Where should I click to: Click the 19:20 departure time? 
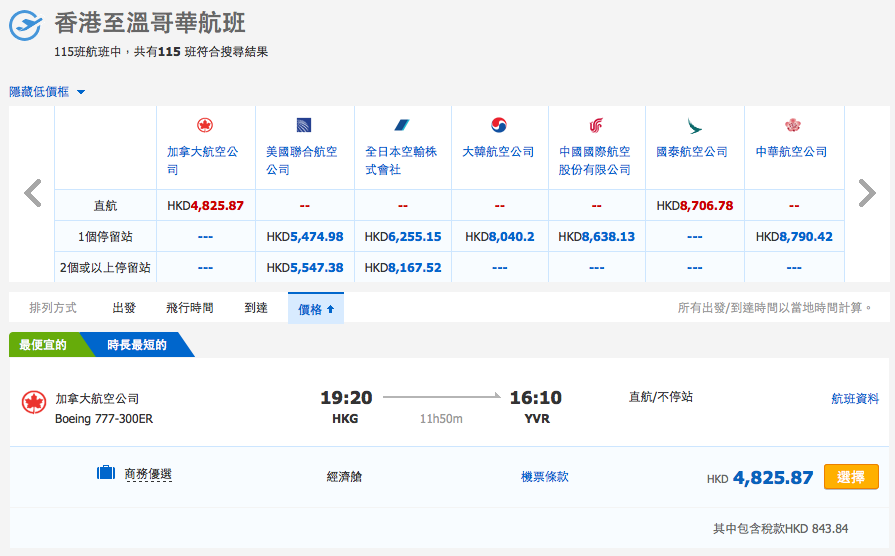click(346, 397)
